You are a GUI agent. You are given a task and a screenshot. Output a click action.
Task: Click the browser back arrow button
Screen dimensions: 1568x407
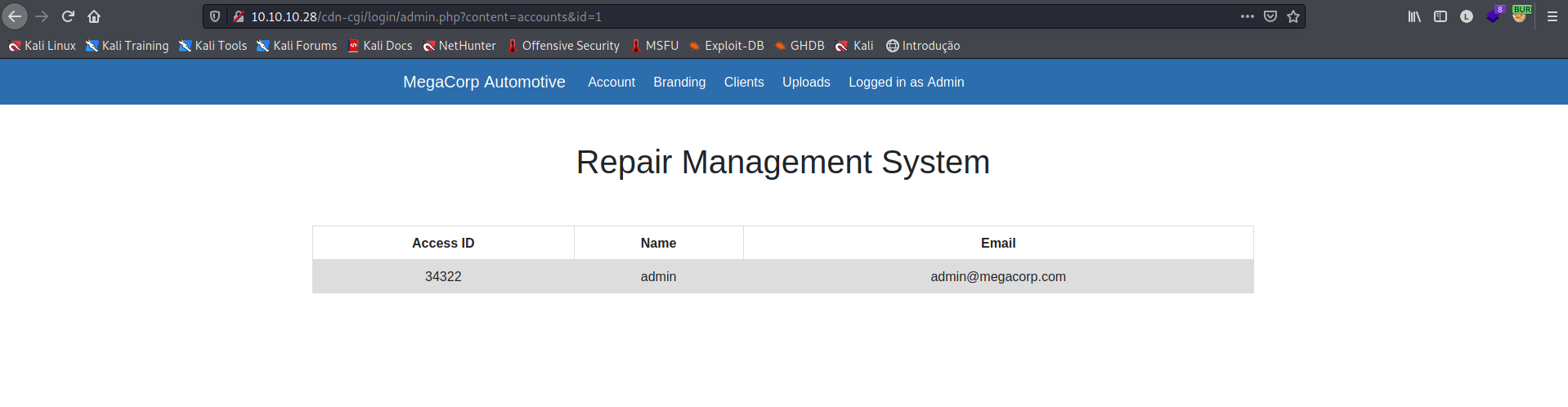tap(15, 16)
